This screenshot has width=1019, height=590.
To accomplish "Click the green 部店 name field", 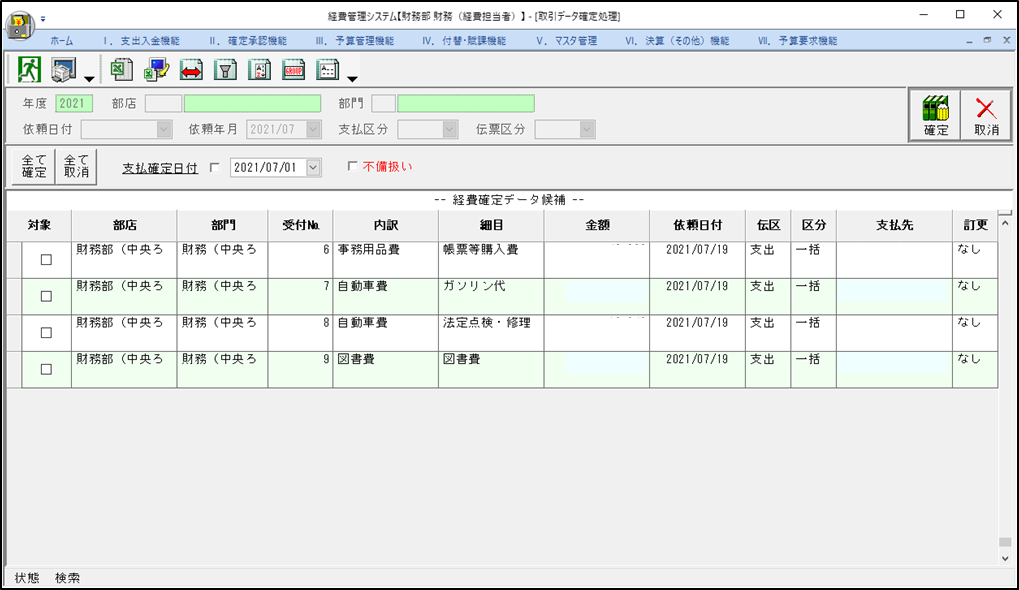I will coord(252,103).
